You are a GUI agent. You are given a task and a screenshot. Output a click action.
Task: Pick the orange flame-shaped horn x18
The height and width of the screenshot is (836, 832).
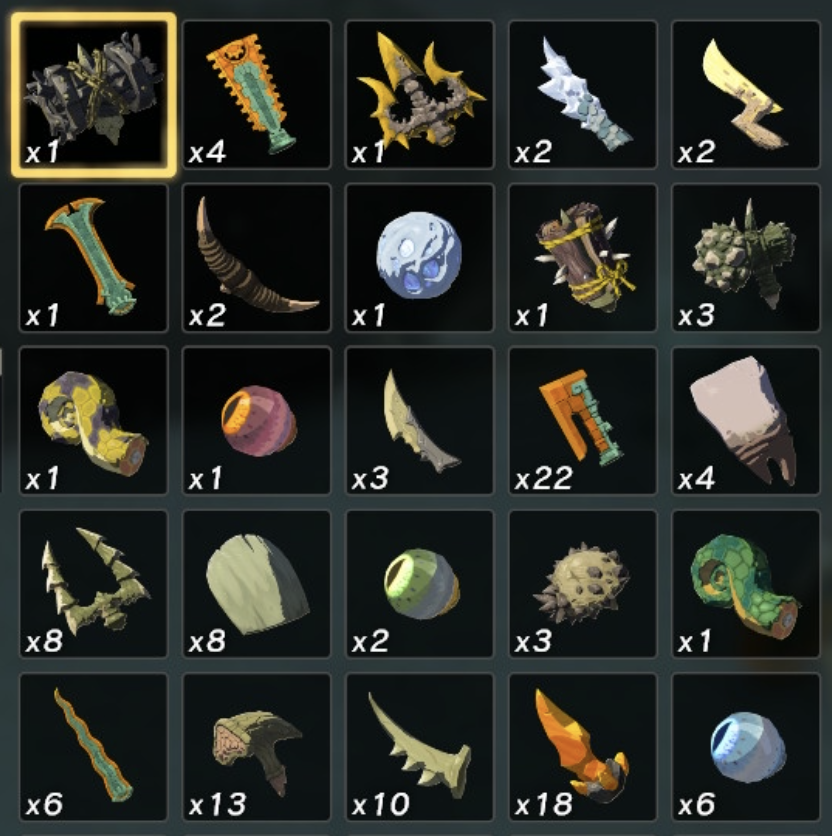[x=583, y=747]
